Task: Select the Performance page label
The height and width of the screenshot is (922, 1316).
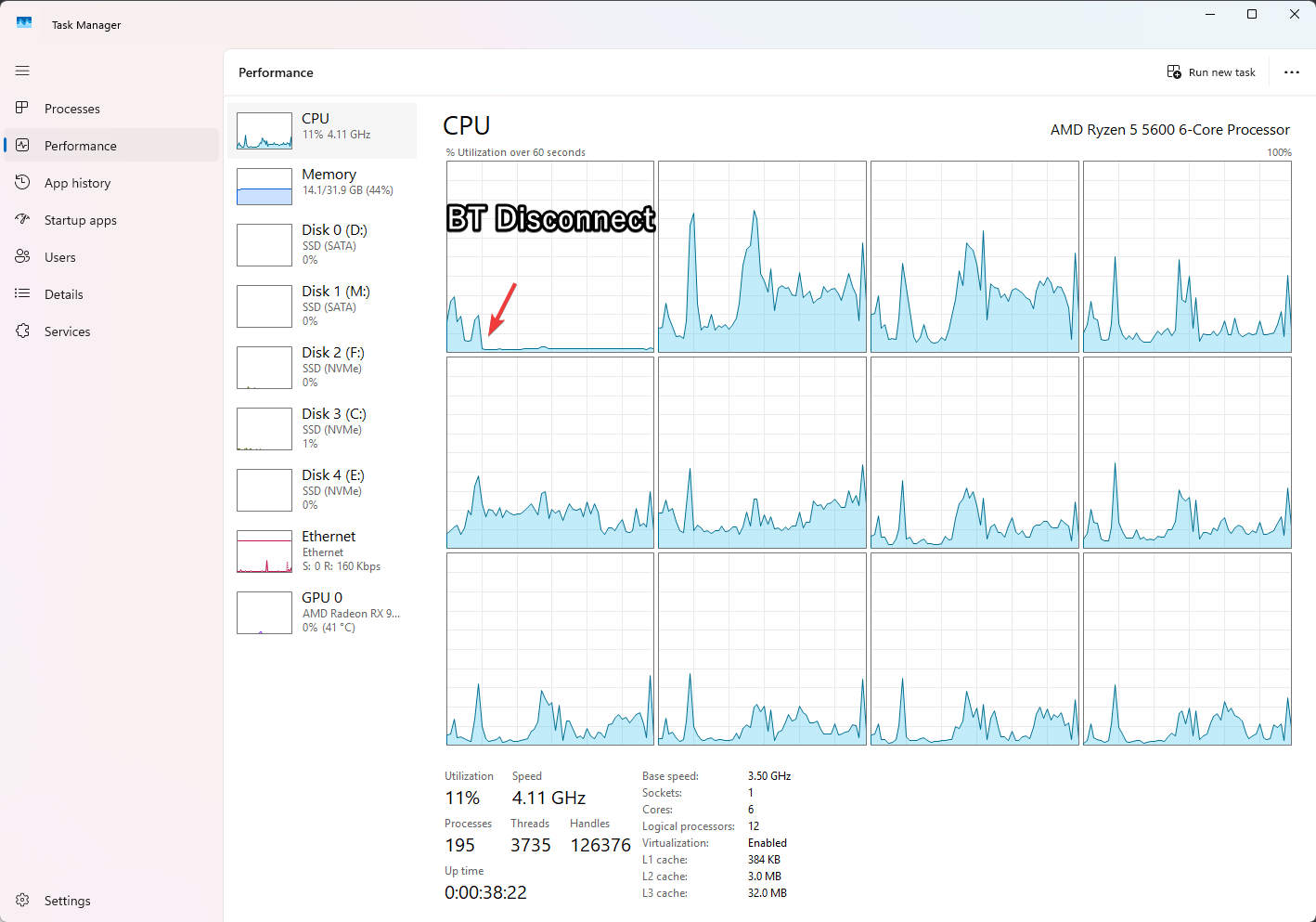Action: click(x=81, y=146)
